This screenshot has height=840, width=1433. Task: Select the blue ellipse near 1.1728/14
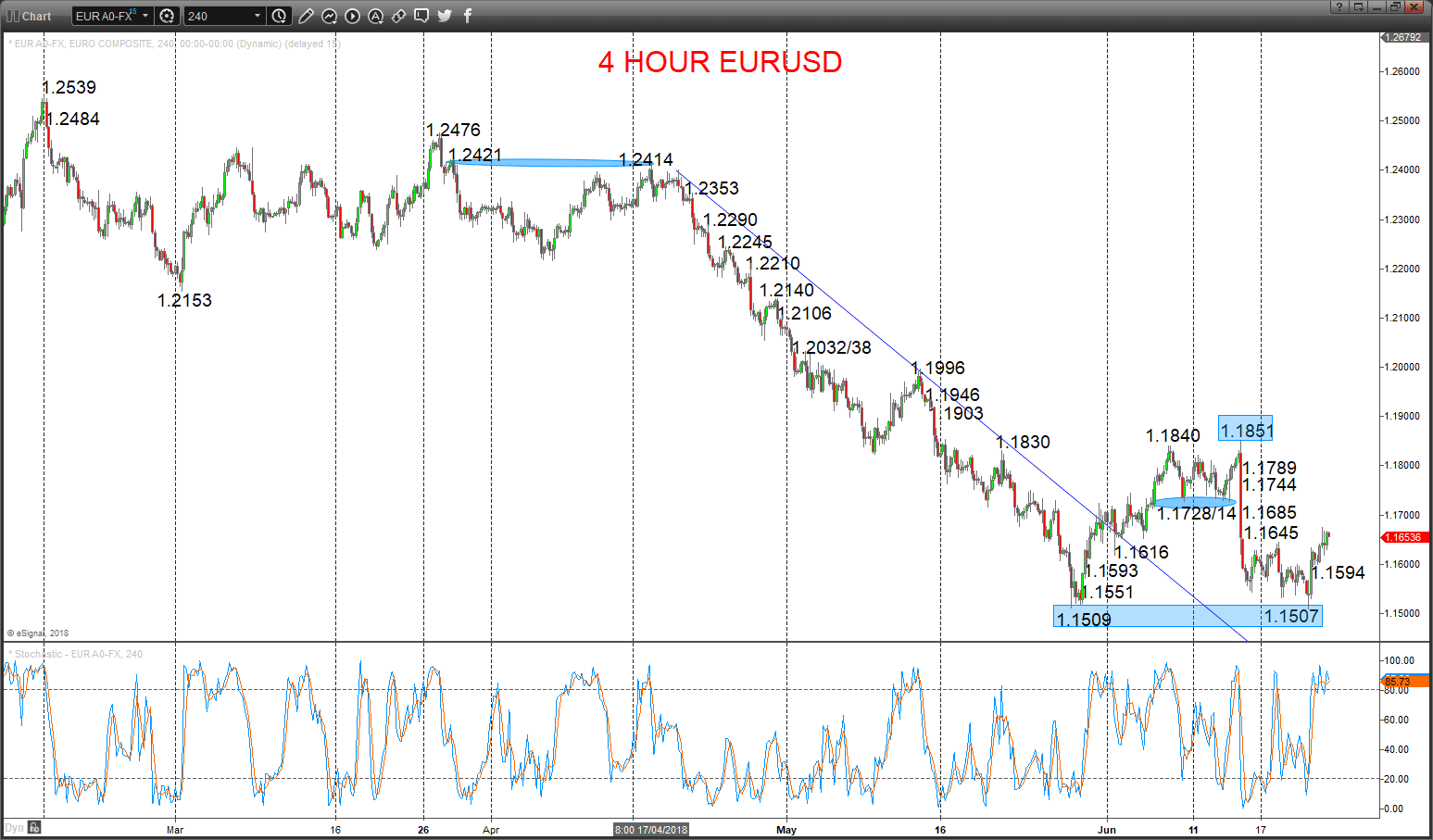[x=1195, y=502]
